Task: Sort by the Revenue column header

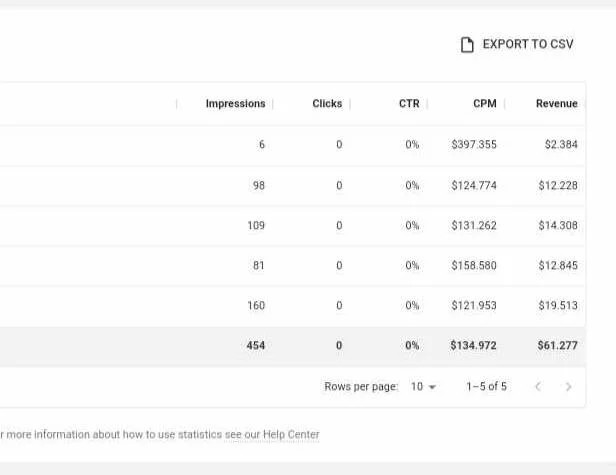Action: pyautogui.click(x=556, y=104)
